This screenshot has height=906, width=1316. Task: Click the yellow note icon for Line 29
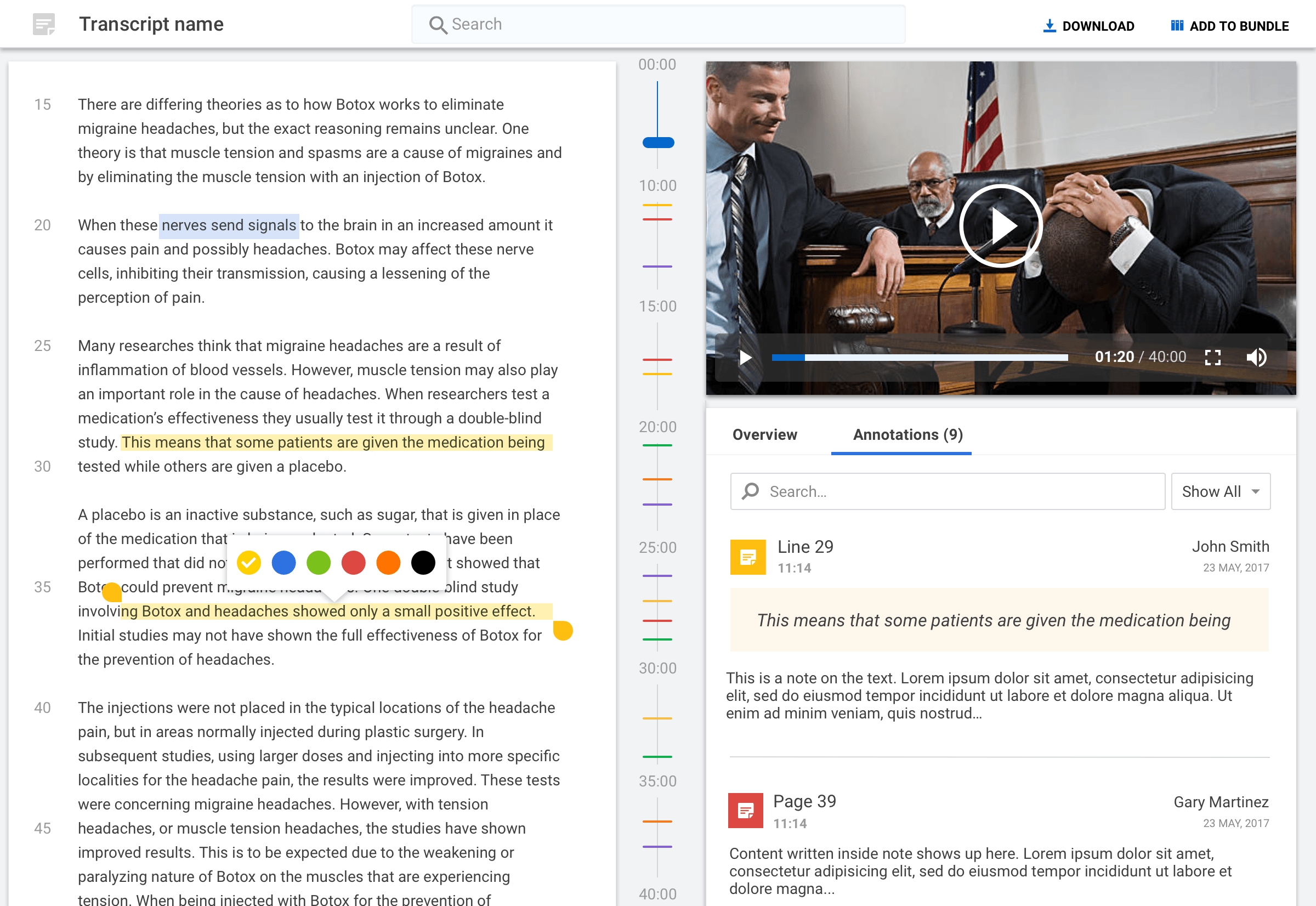(x=747, y=557)
